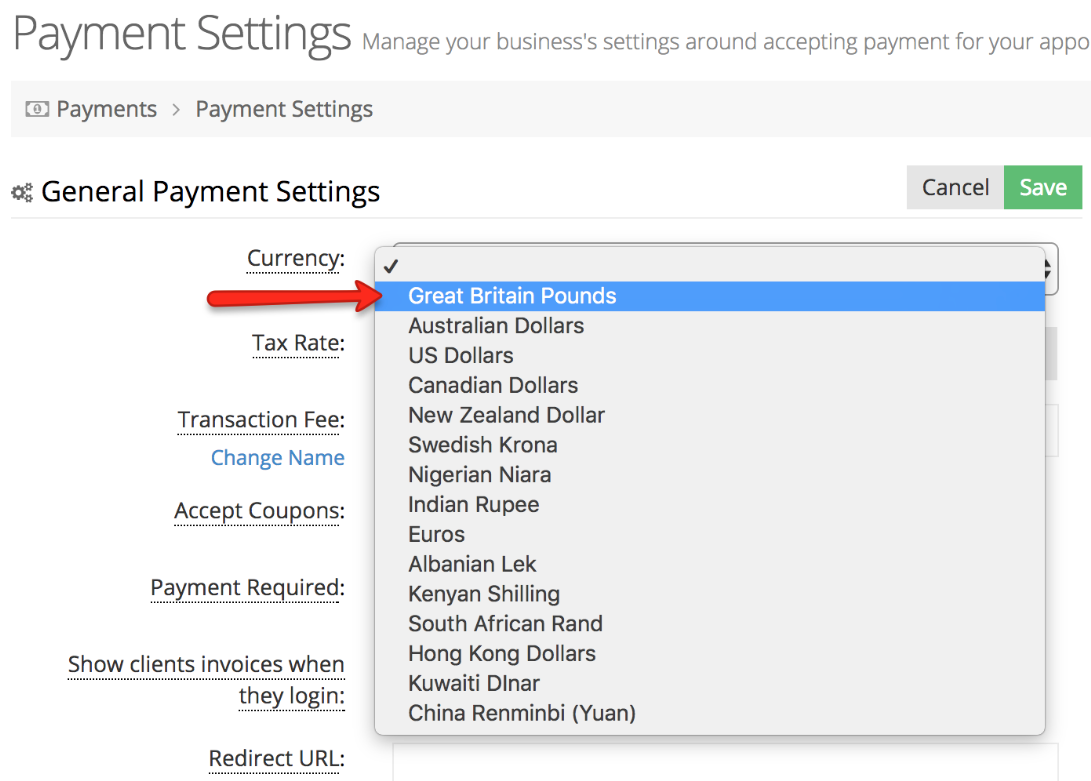Click the payments icon in the breadcrumb bar

(x=35, y=108)
